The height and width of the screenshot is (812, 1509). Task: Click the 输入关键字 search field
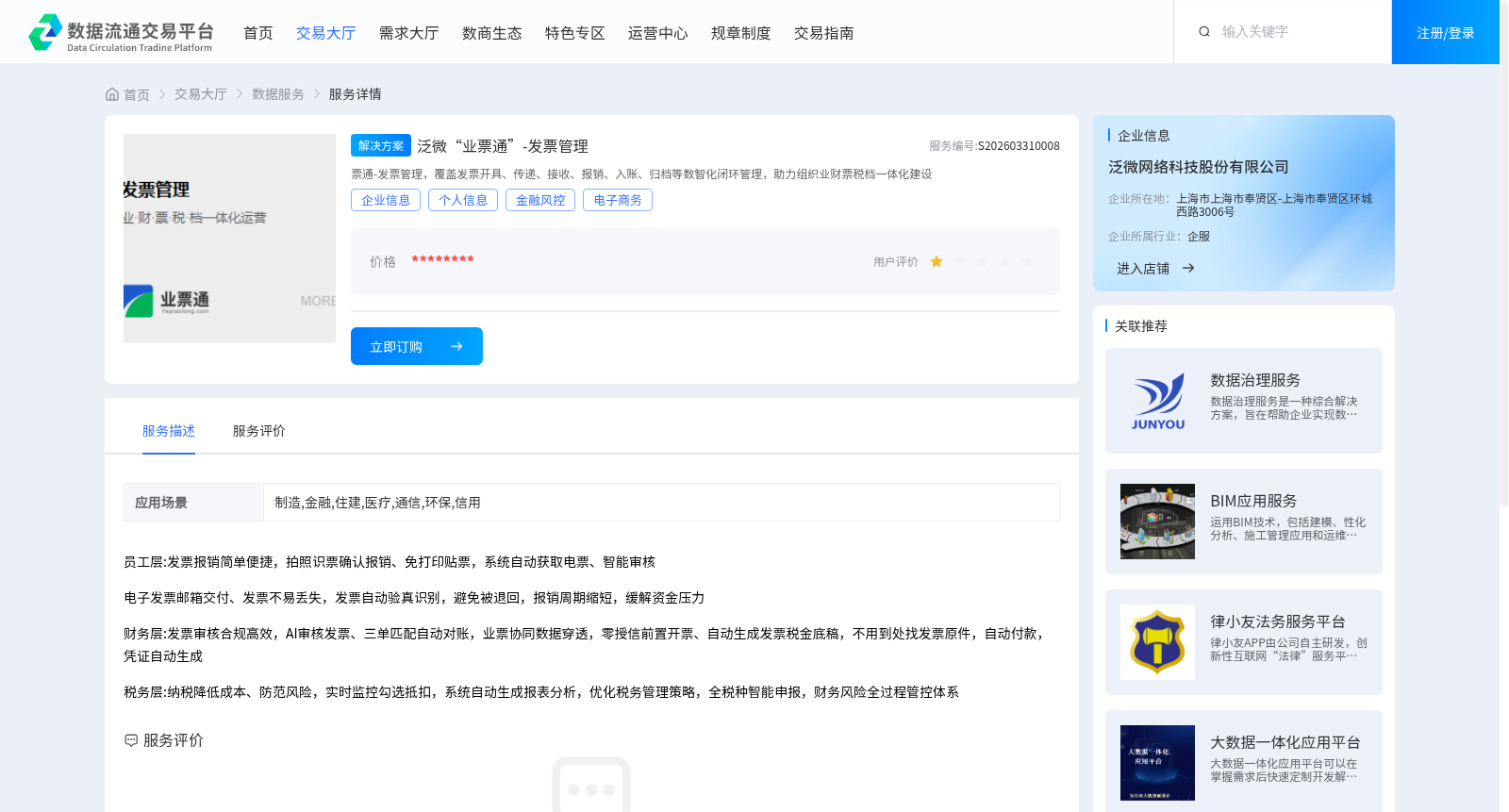coord(1297,32)
